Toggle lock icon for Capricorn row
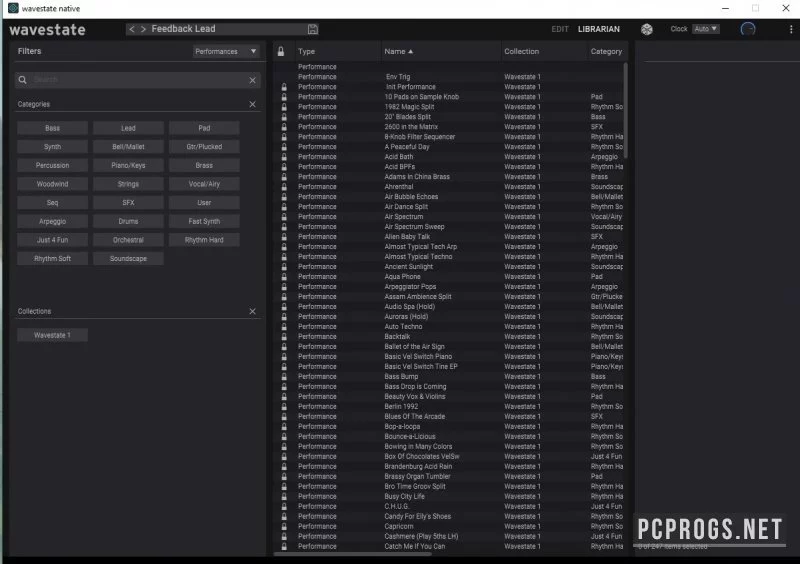This screenshot has width=800, height=564. coord(284,526)
